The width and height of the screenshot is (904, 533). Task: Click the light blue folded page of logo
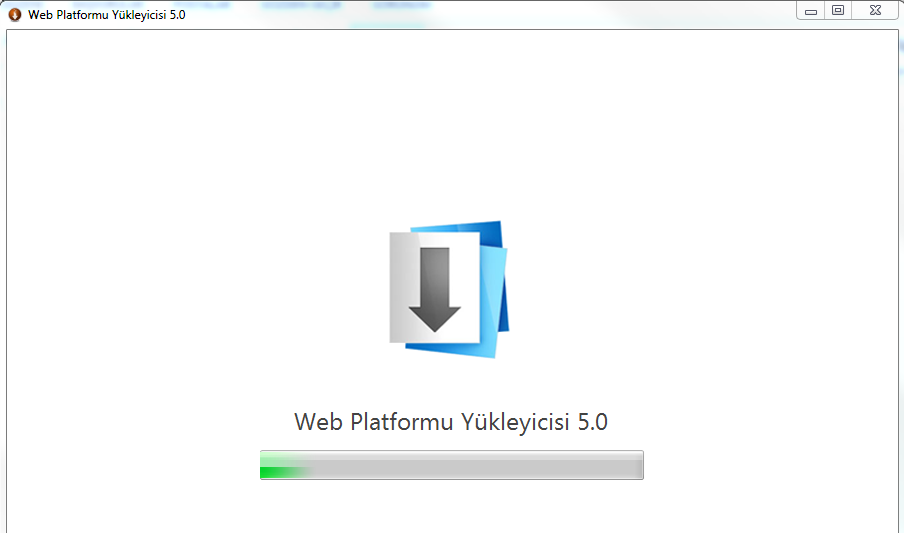pos(494,300)
